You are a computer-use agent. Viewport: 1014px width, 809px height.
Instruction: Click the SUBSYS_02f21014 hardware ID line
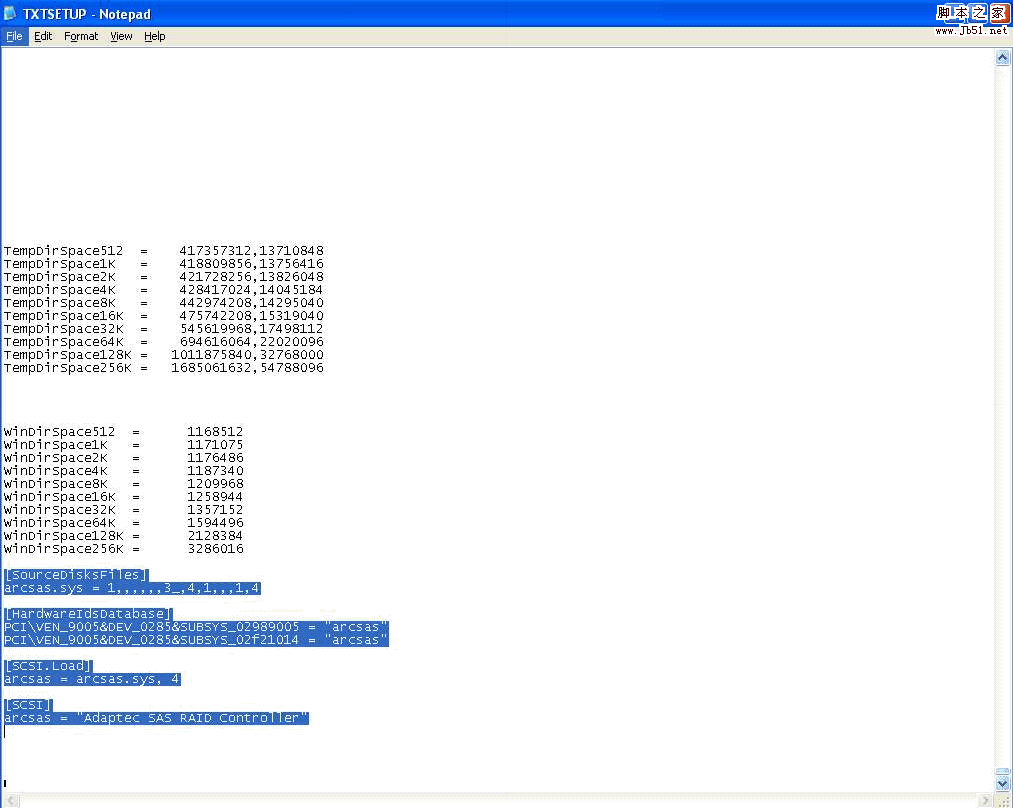coord(196,640)
